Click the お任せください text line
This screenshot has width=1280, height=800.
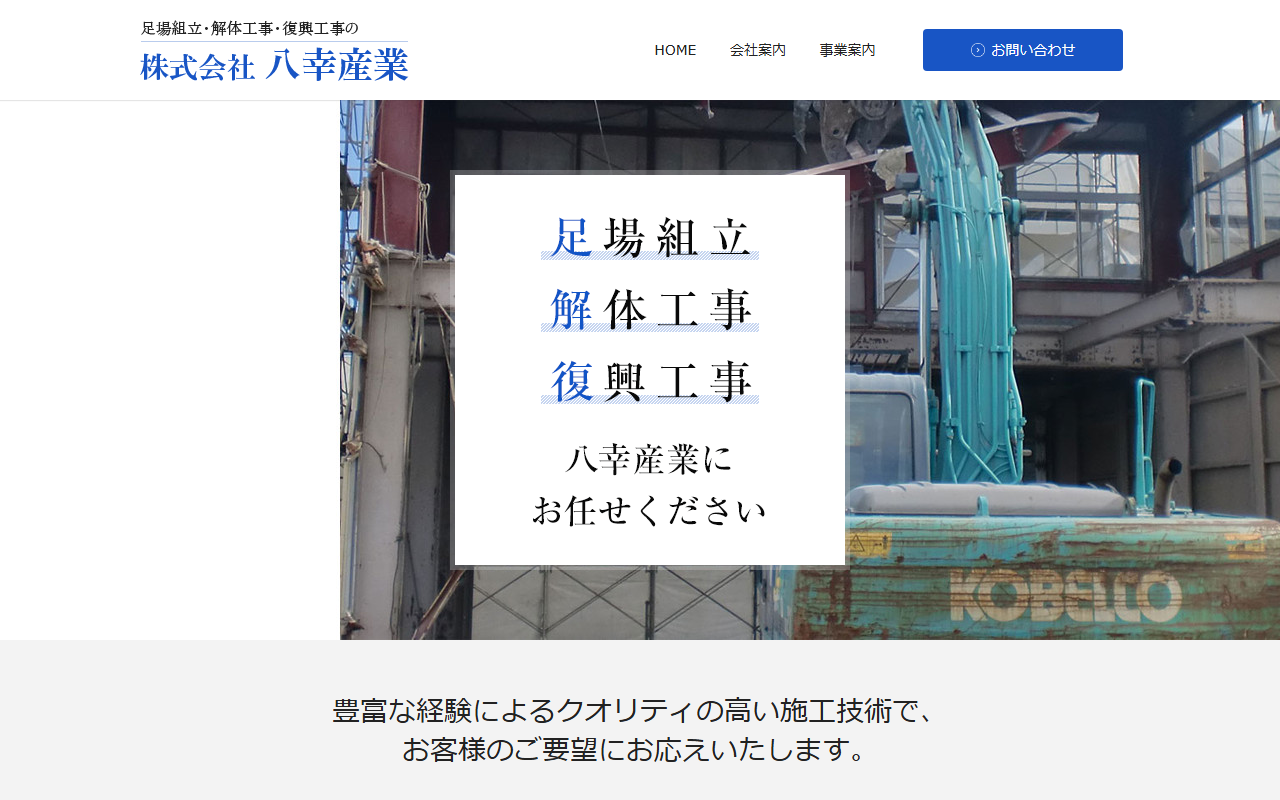coord(649,510)
